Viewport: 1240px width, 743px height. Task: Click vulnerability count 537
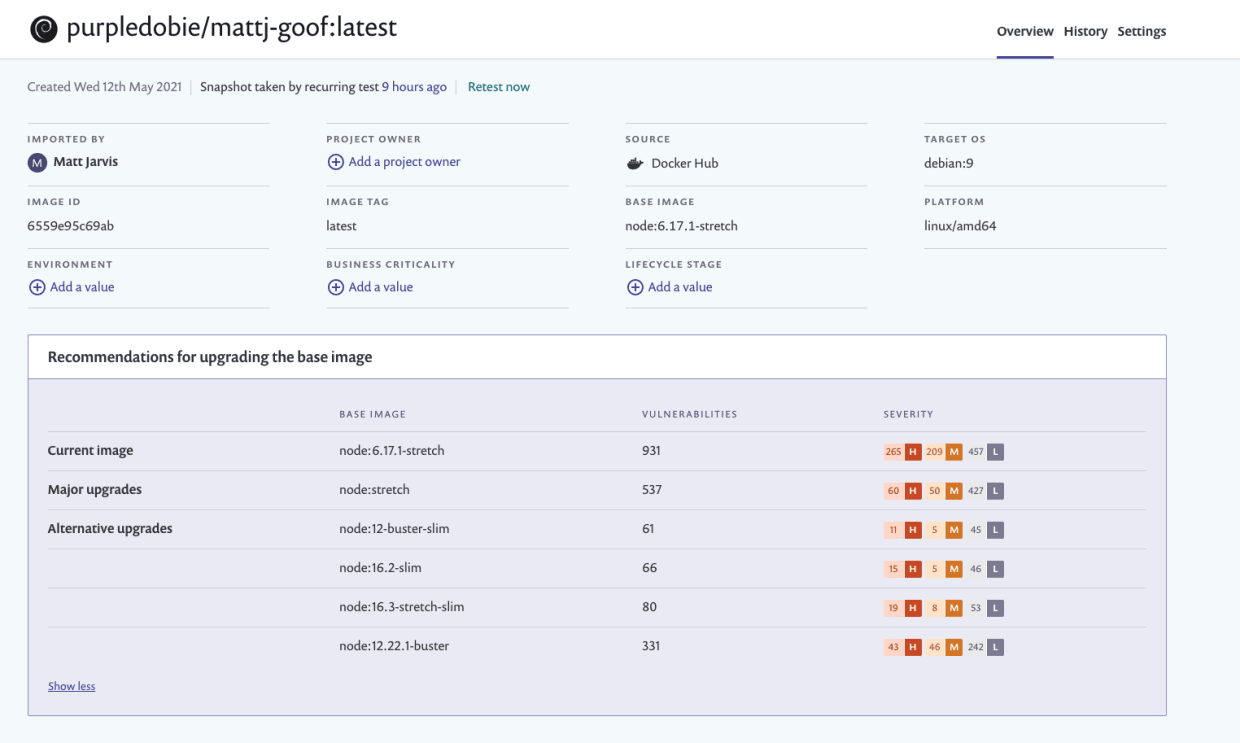652,490
